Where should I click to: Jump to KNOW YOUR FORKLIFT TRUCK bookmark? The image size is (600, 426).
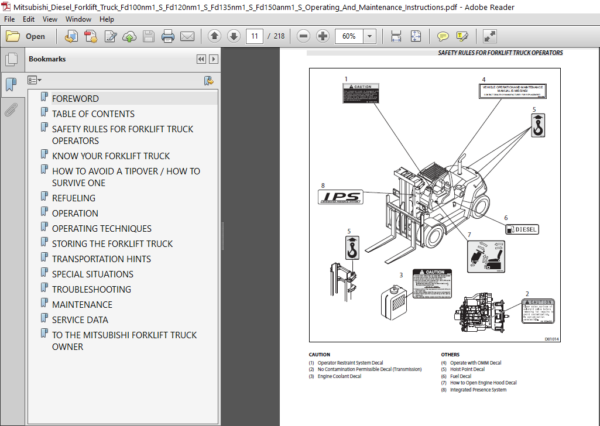(111, 156)
